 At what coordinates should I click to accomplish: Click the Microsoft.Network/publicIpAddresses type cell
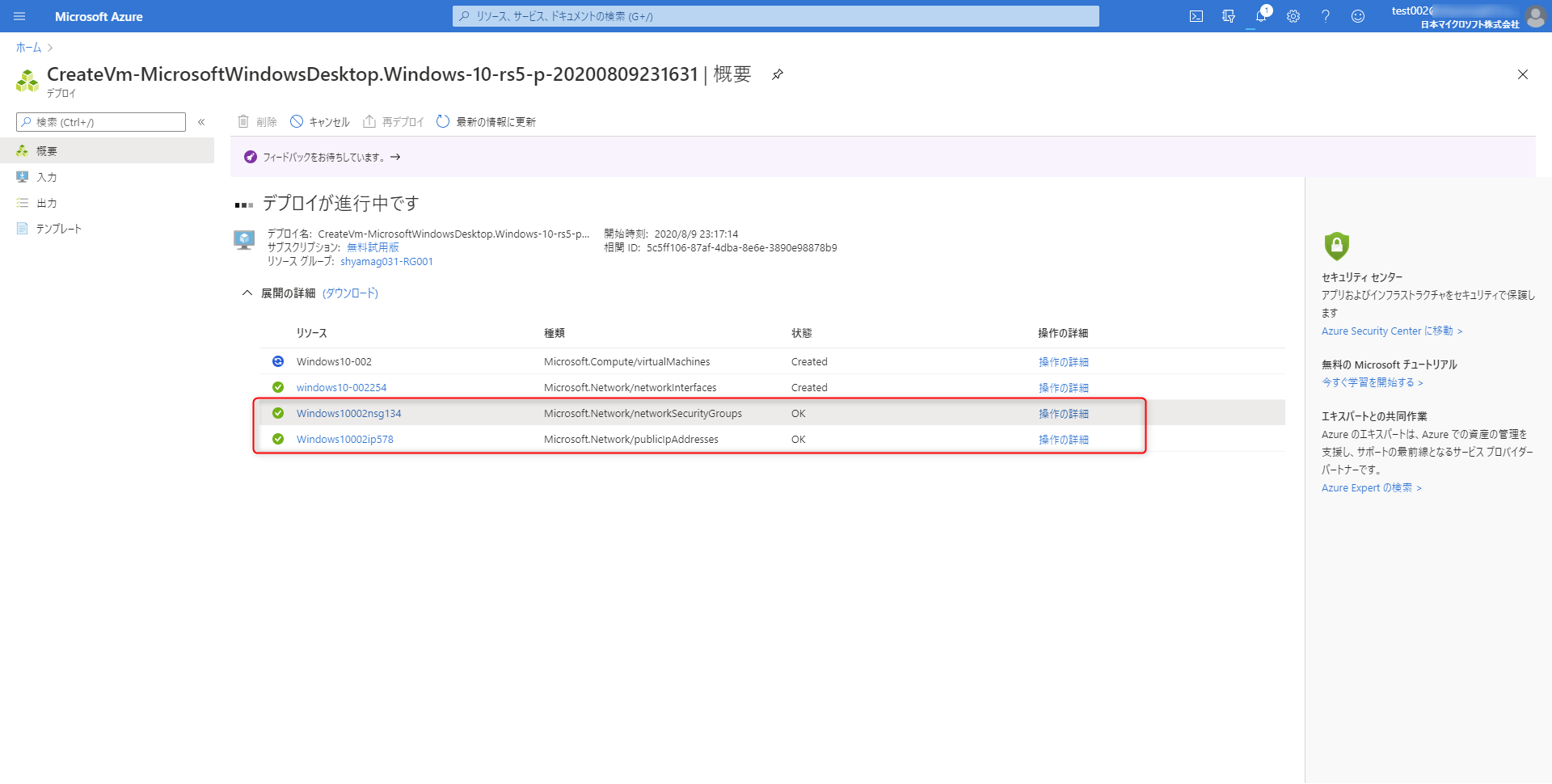[x=631, y=440]
